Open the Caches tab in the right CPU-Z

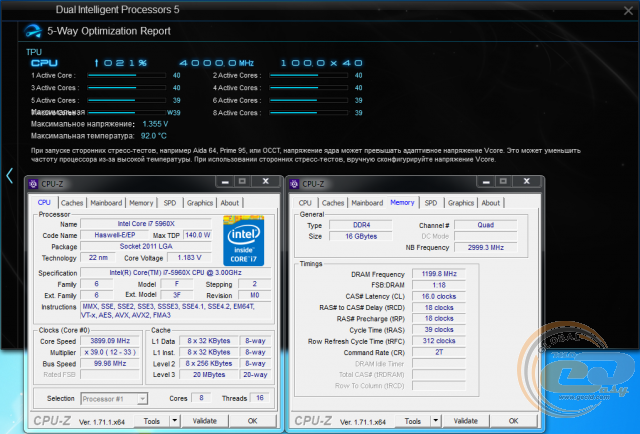click(333, 203)
